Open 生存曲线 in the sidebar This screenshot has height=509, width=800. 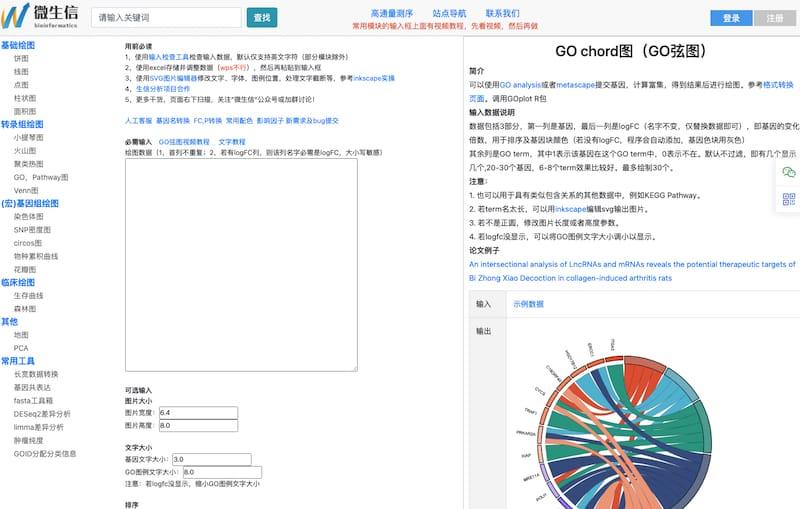pyautogui.click(x=29, y=295)
